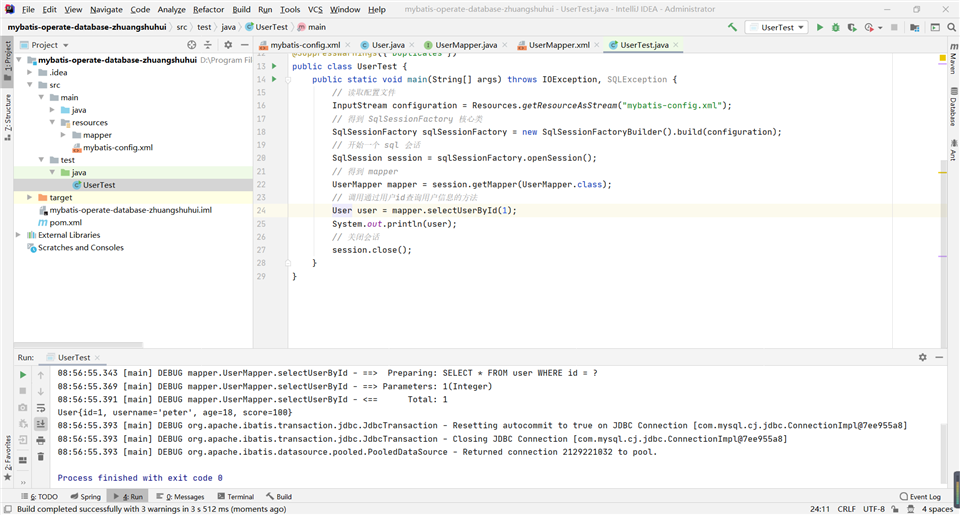Open Maven tool window on right edge
This screenshot has height=515, width=960.
click(x=954, y=59)
